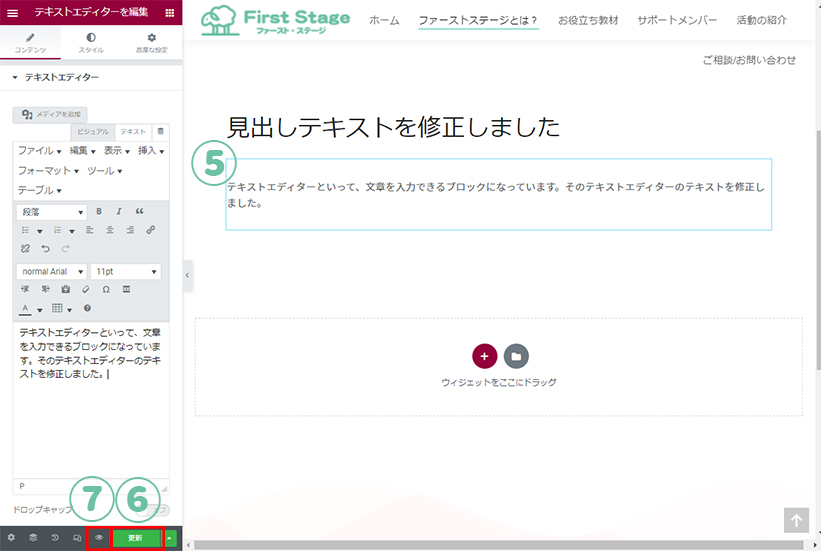Switch the editor to ビジュアル mode

click(93, 132)
